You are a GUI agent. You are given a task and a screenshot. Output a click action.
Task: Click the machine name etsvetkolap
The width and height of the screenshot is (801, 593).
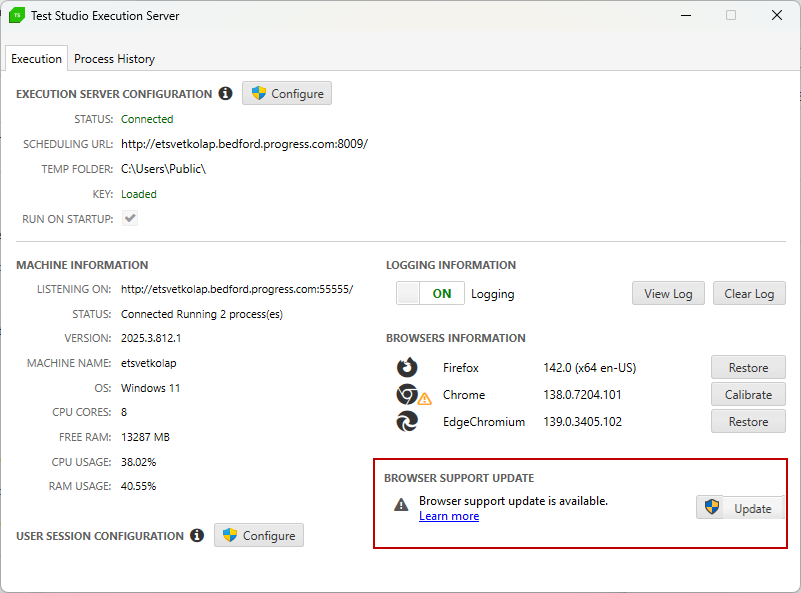tap(149, 363)
